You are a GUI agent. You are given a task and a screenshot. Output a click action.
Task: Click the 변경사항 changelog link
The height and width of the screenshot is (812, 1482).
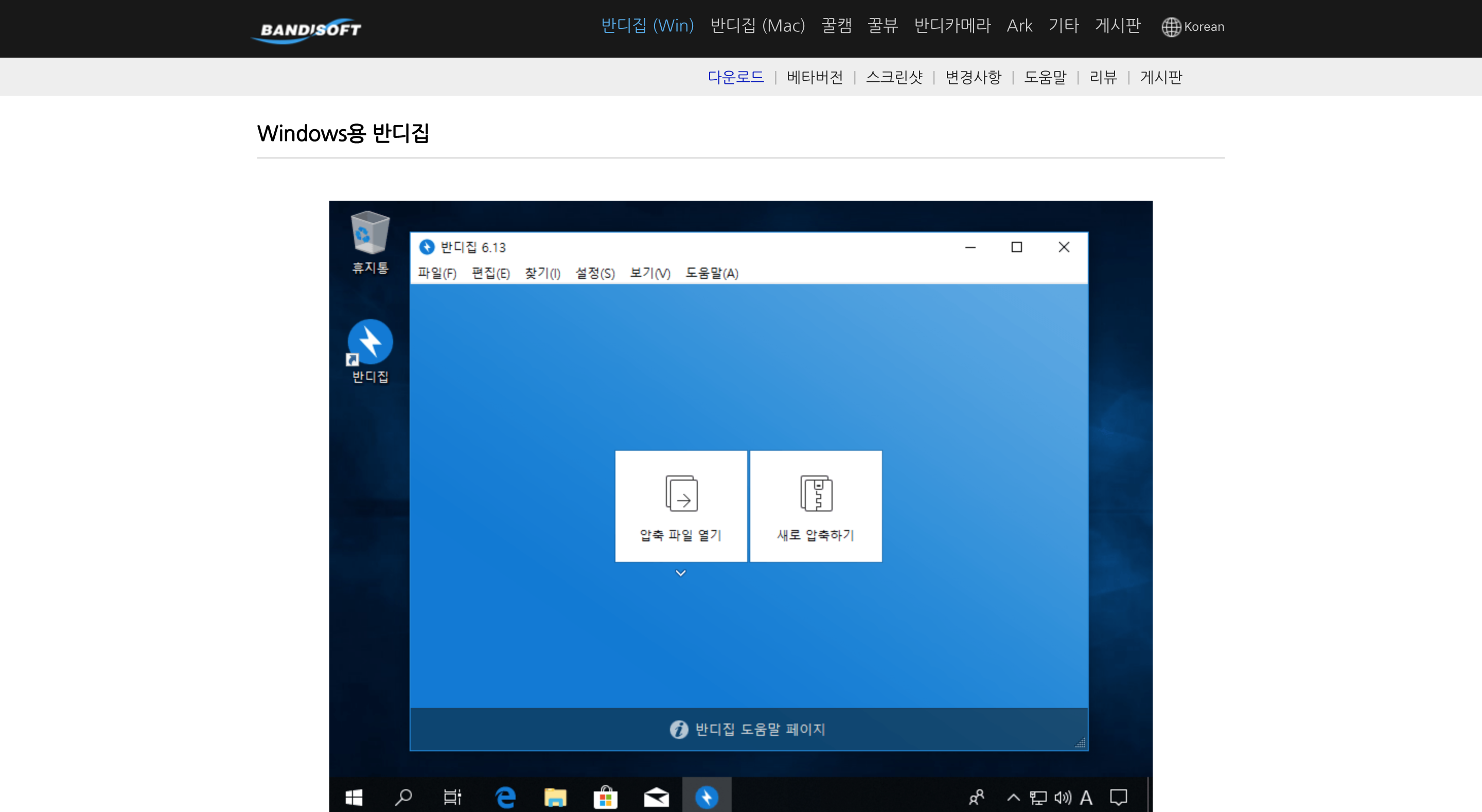click(x=973, y=77)
